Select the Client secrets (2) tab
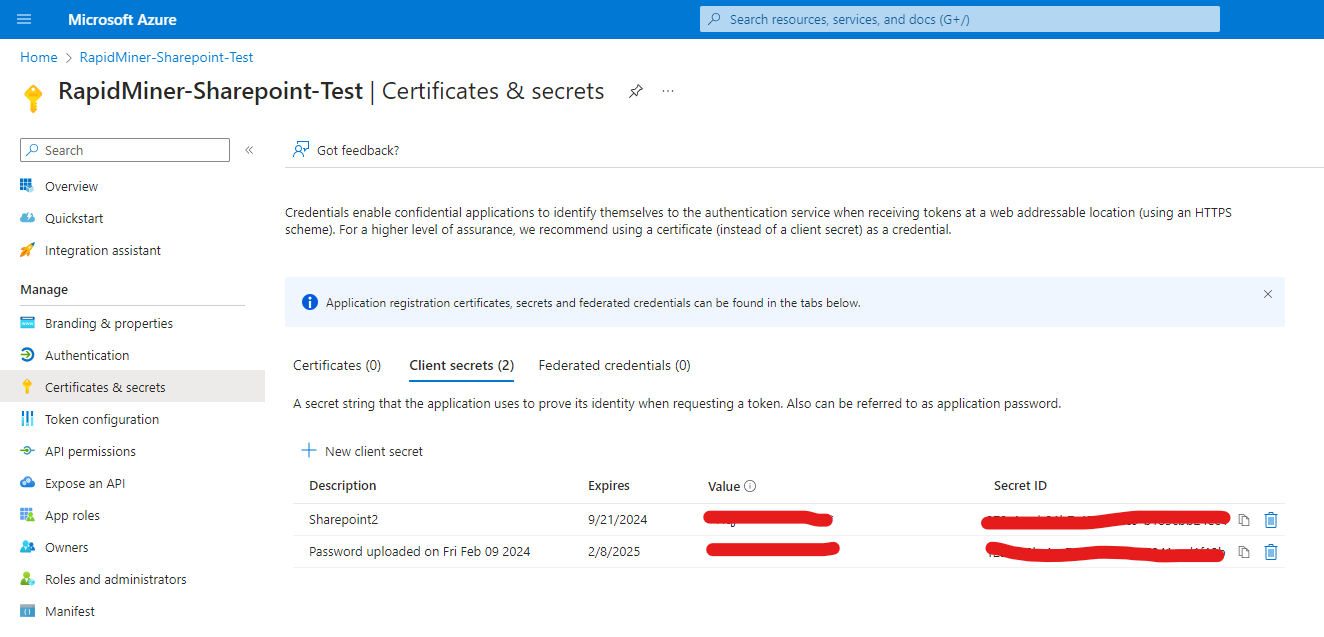Image resolution: width=1324 pixels, height=637 pixels. pos(461,365)
